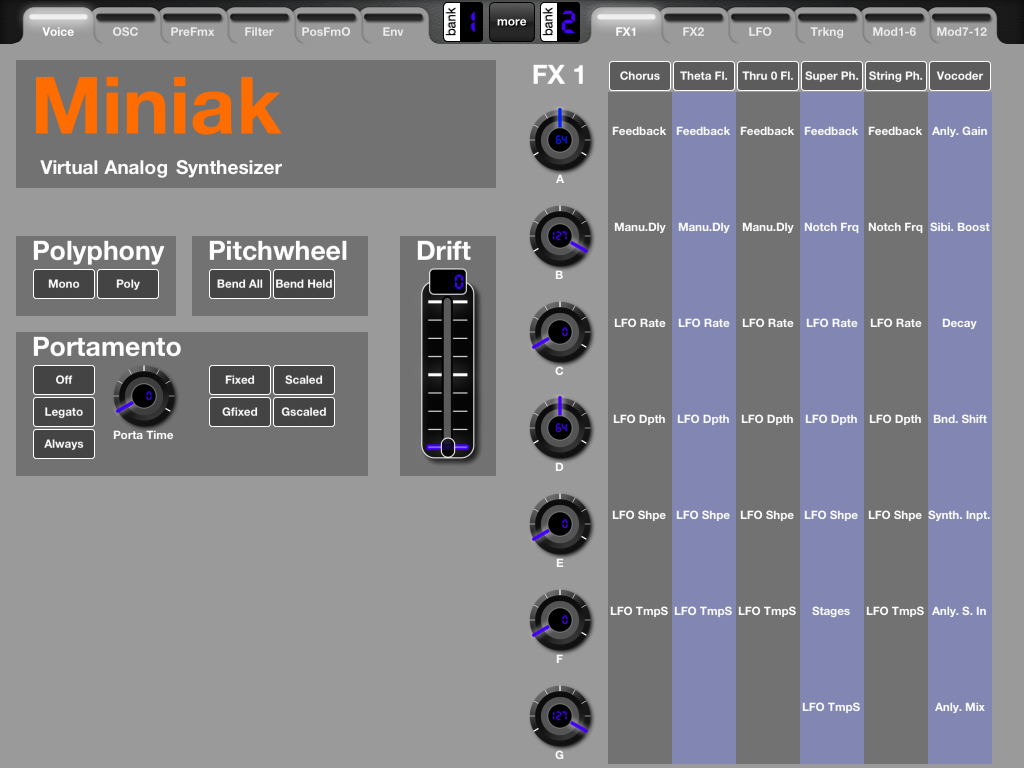Choose Bend Held pitchwheel mode
This screenshot has height=768, width=1024.
click(x=304, y=284)
